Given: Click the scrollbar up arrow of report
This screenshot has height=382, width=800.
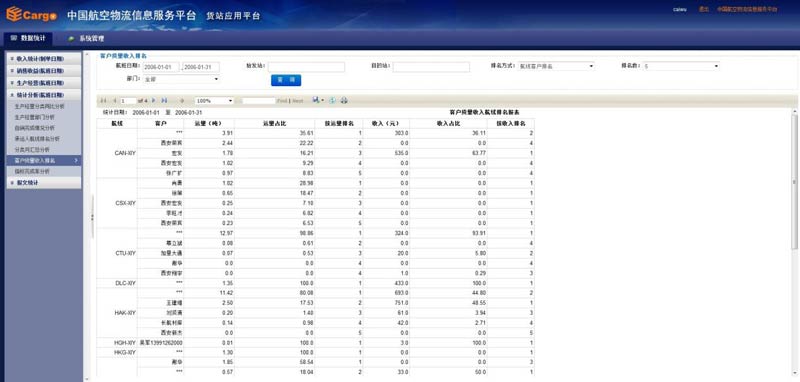Looking at the screenshot, I should point(794,111).
